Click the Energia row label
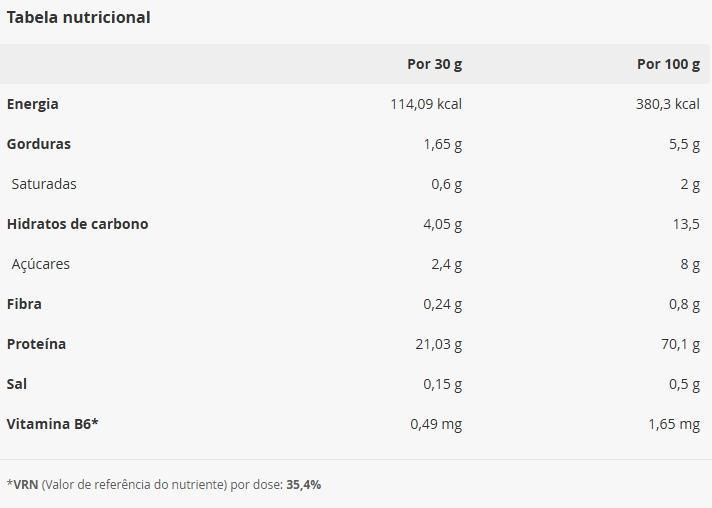 pos(33,104)
